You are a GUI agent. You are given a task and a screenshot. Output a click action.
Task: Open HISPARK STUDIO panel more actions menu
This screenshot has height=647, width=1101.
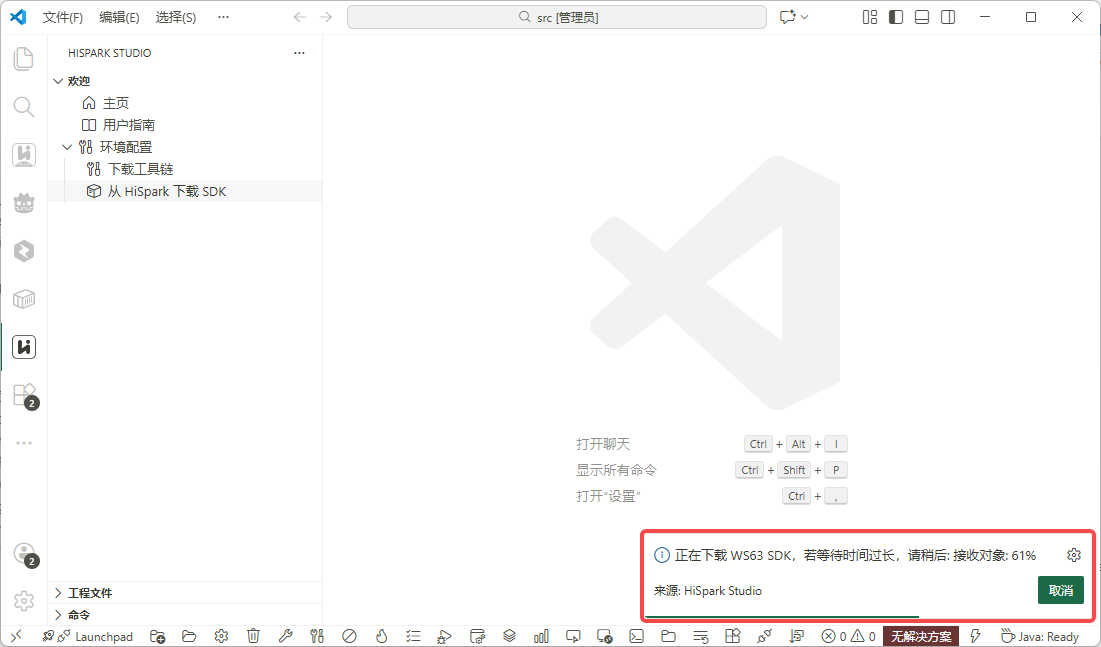tap(299, 53)
